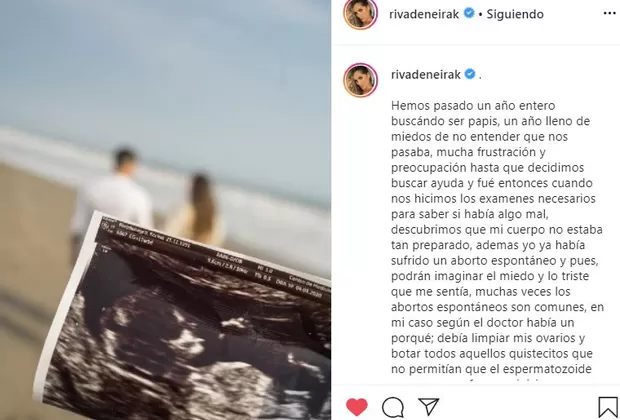Open rivadeneirak username link above caption
620x420 pixels.
(426, 74)
